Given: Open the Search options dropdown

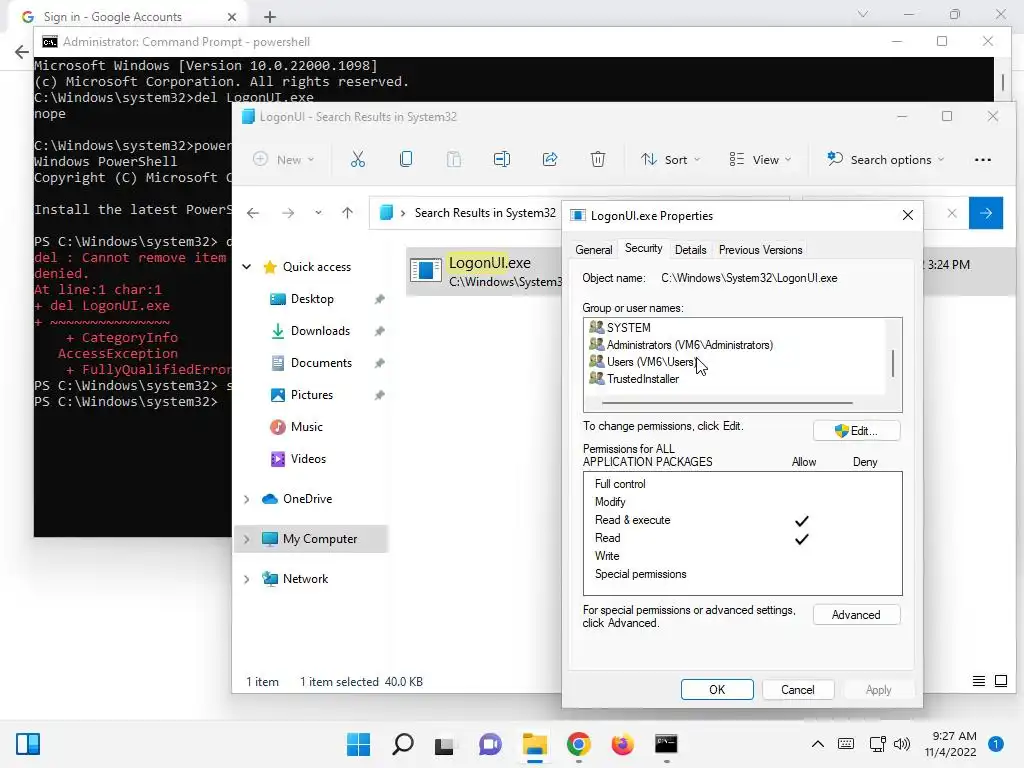Looking at the screenshot, I should [x=886, y=159].
